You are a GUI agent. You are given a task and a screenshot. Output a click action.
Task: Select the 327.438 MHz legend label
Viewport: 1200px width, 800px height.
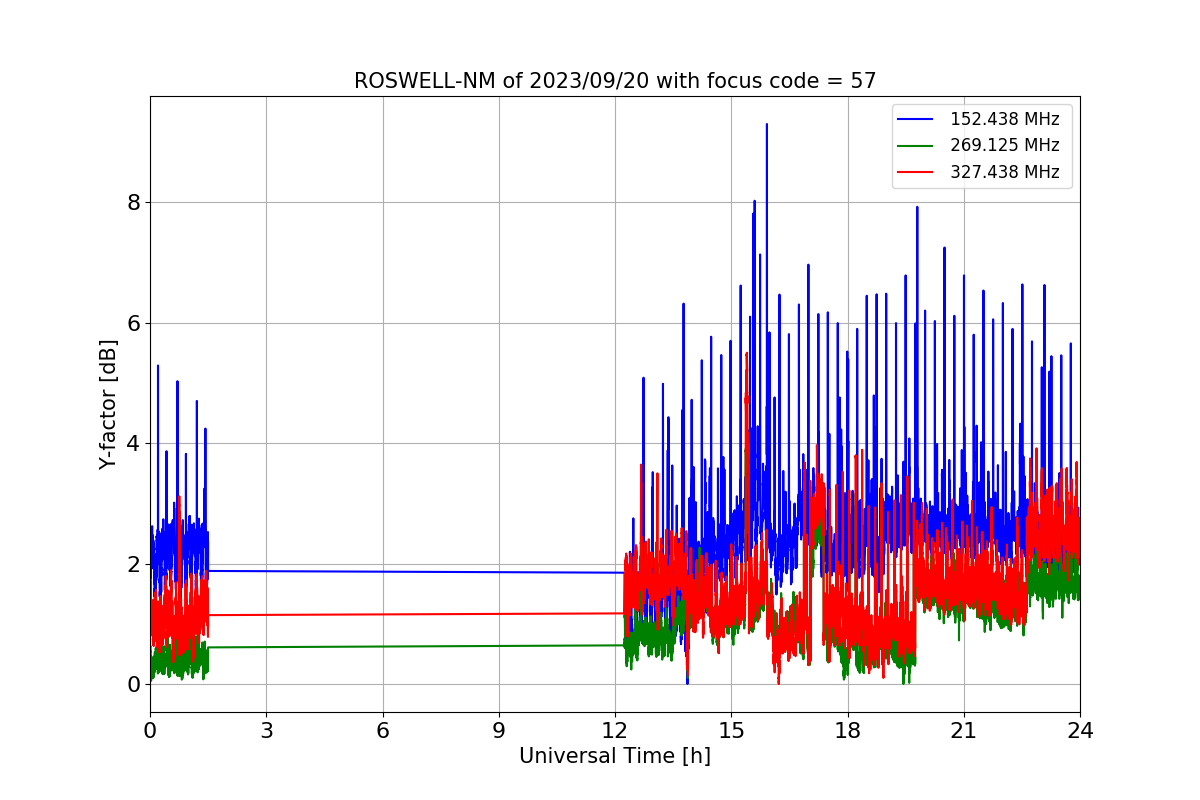(x=1004, y=172)
